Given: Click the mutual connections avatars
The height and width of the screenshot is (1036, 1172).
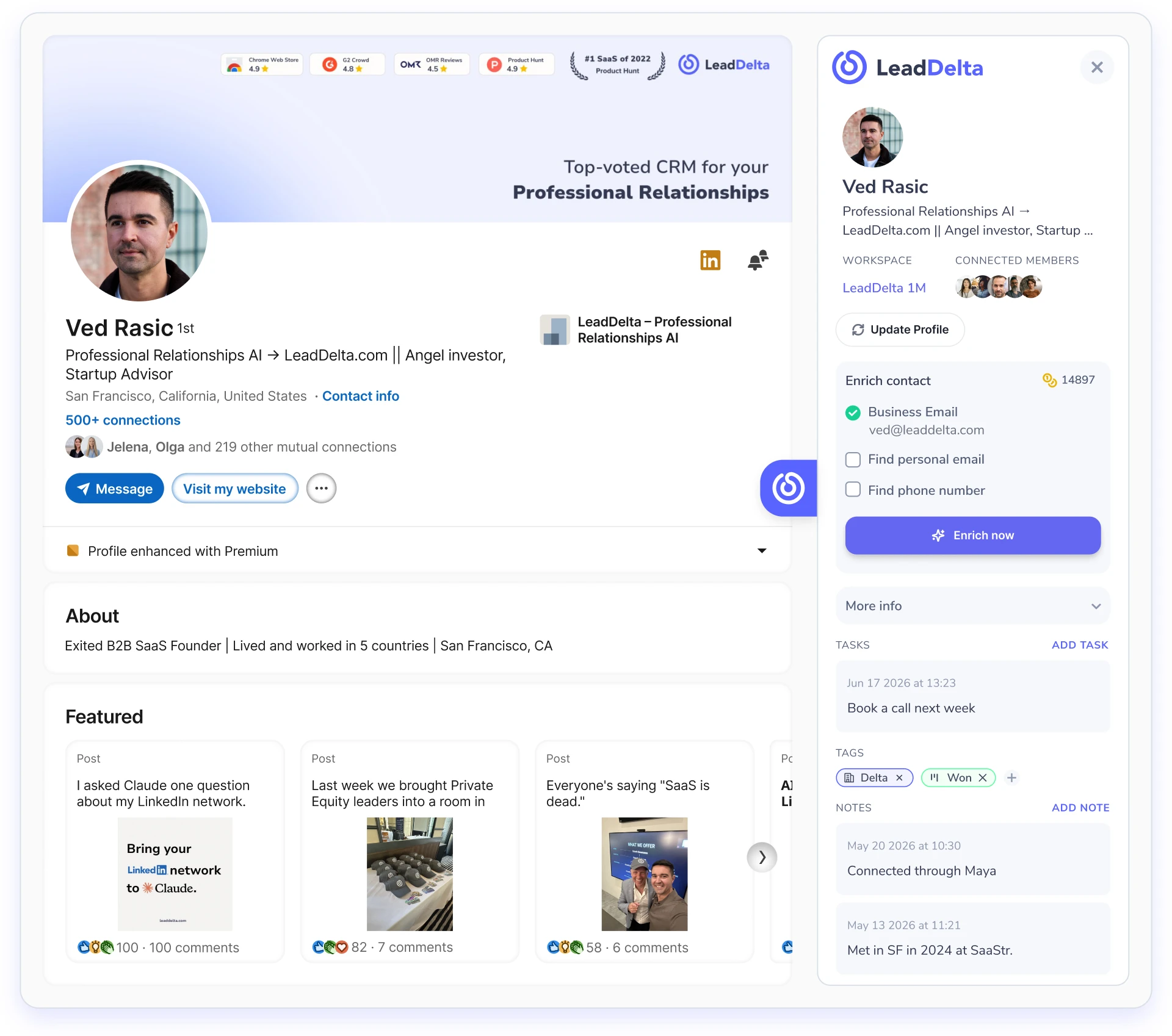Looking at the screenshot, I should (84, 447).
